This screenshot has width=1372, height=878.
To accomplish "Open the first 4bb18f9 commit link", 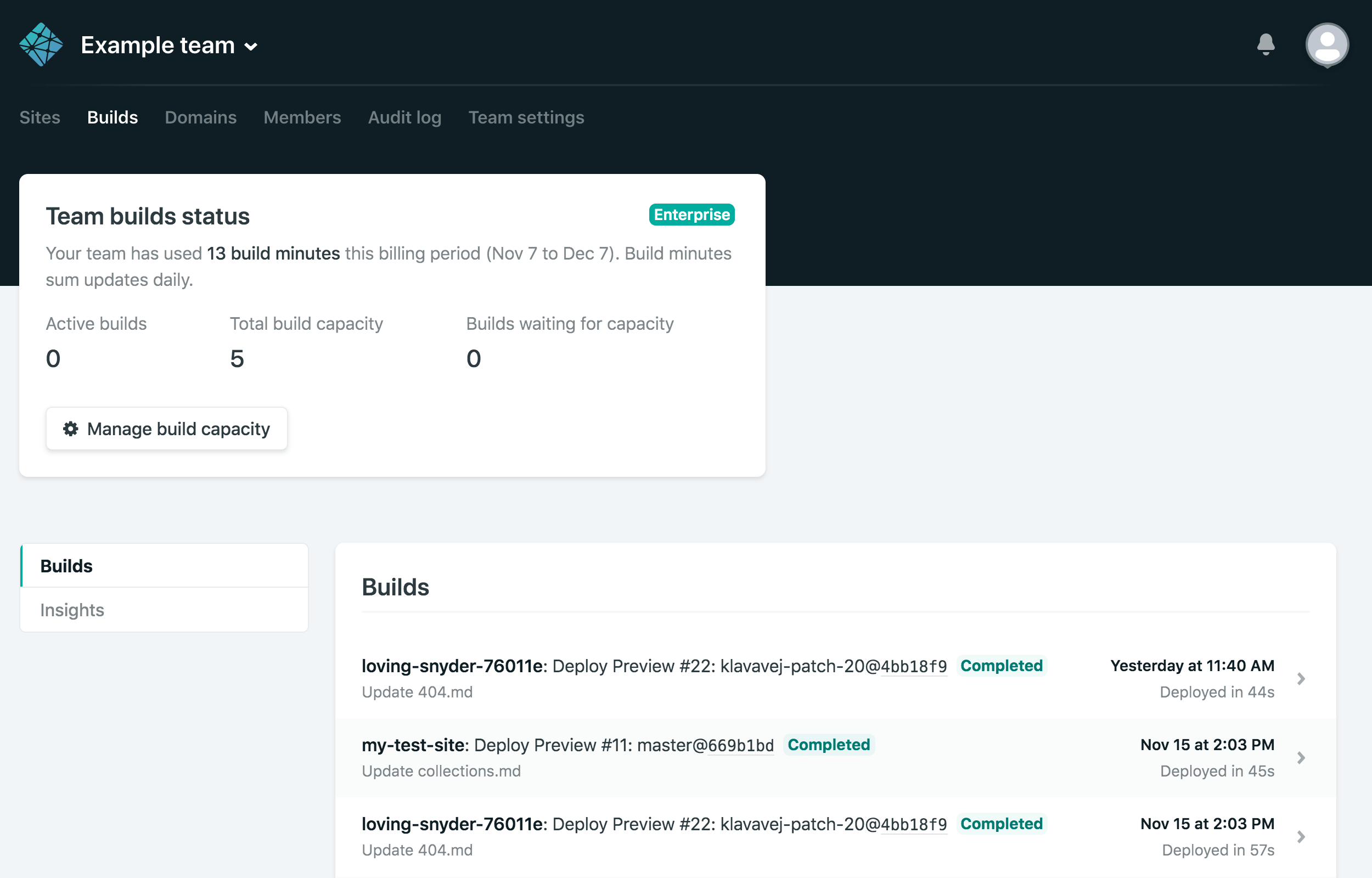I will 914,667.
